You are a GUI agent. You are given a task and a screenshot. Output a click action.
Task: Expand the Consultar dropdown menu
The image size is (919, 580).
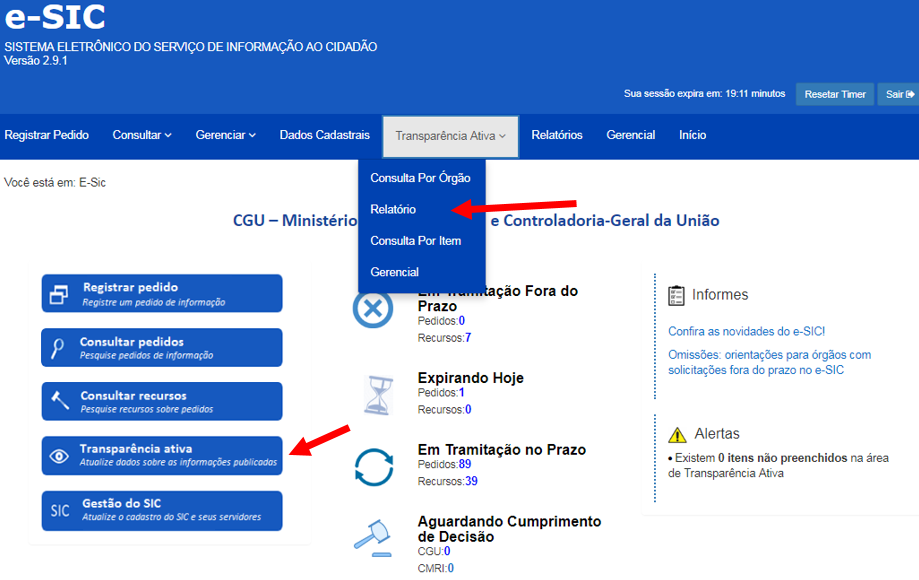click(142, 135)
